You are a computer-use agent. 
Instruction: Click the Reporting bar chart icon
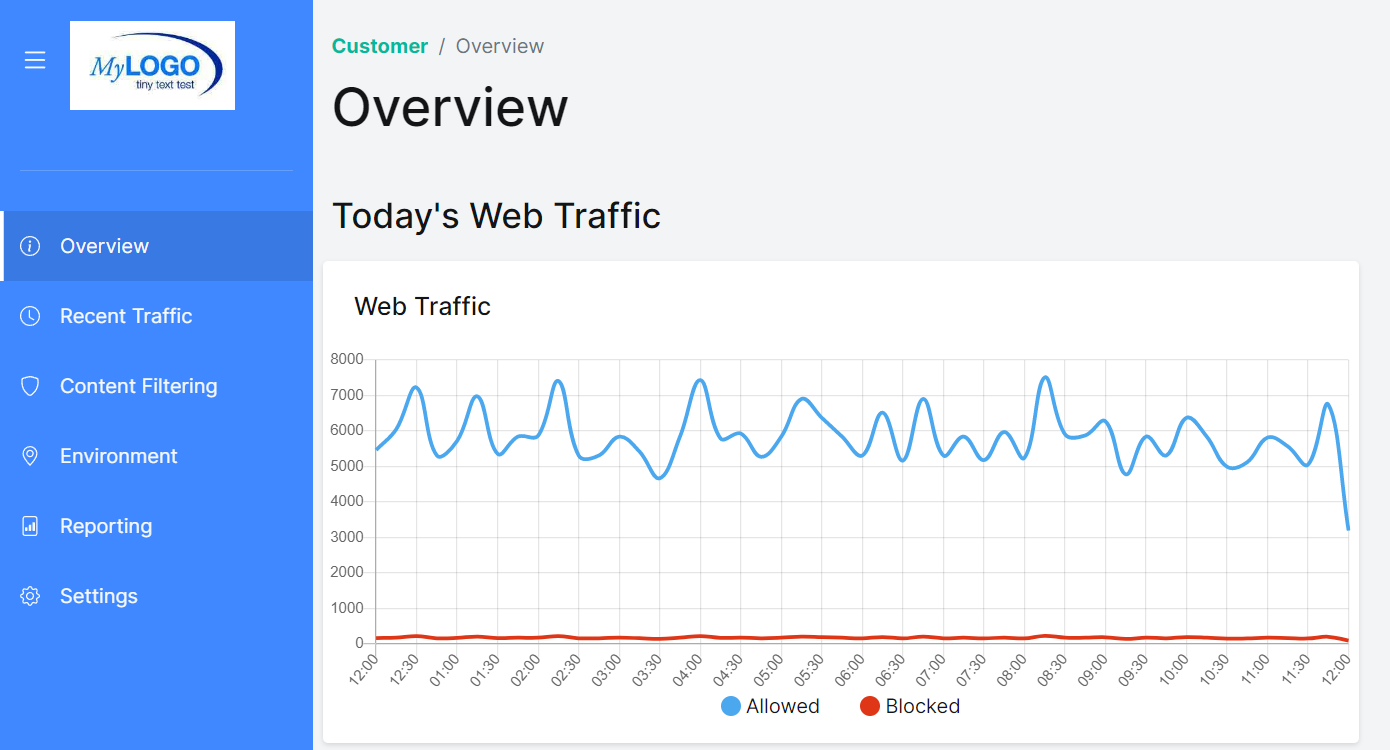[30, 526]
